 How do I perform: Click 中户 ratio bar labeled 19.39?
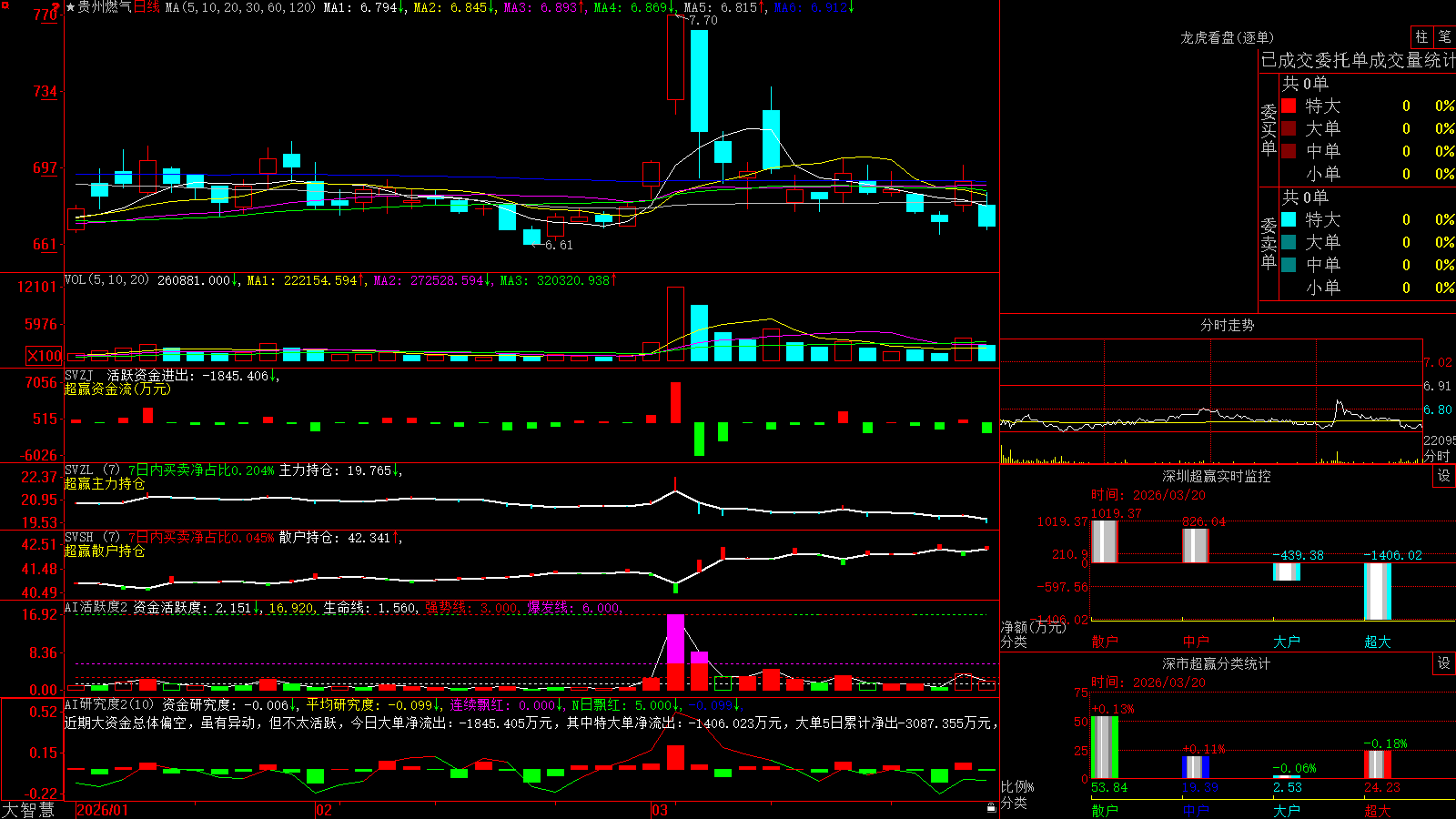coord(1195,767)
